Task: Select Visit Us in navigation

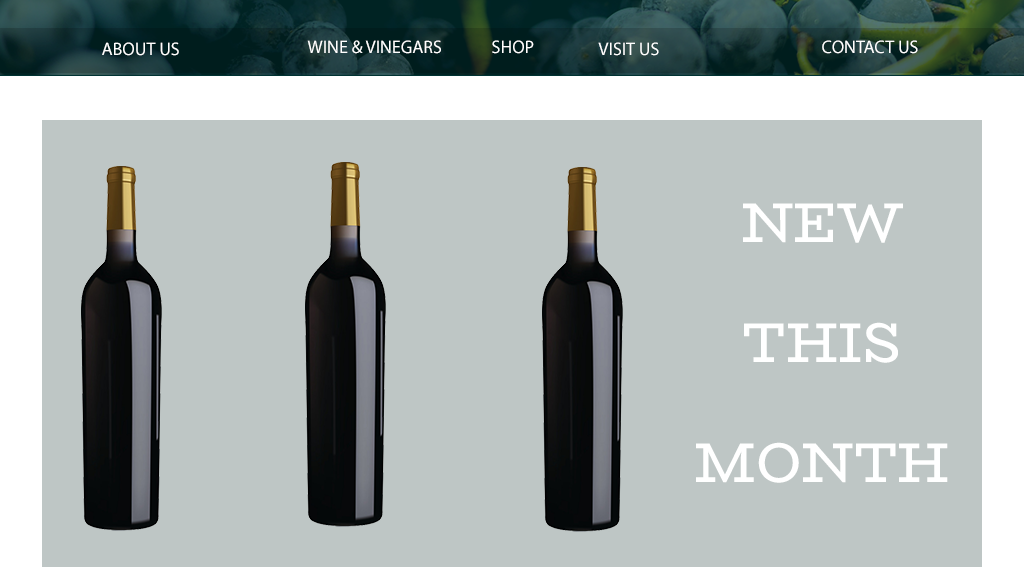Action: coord(628,49)
